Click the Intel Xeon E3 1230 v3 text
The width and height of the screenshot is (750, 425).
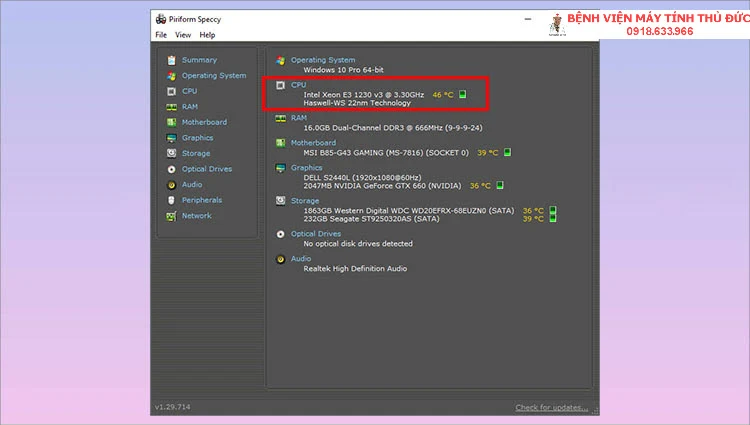[364, 95]
